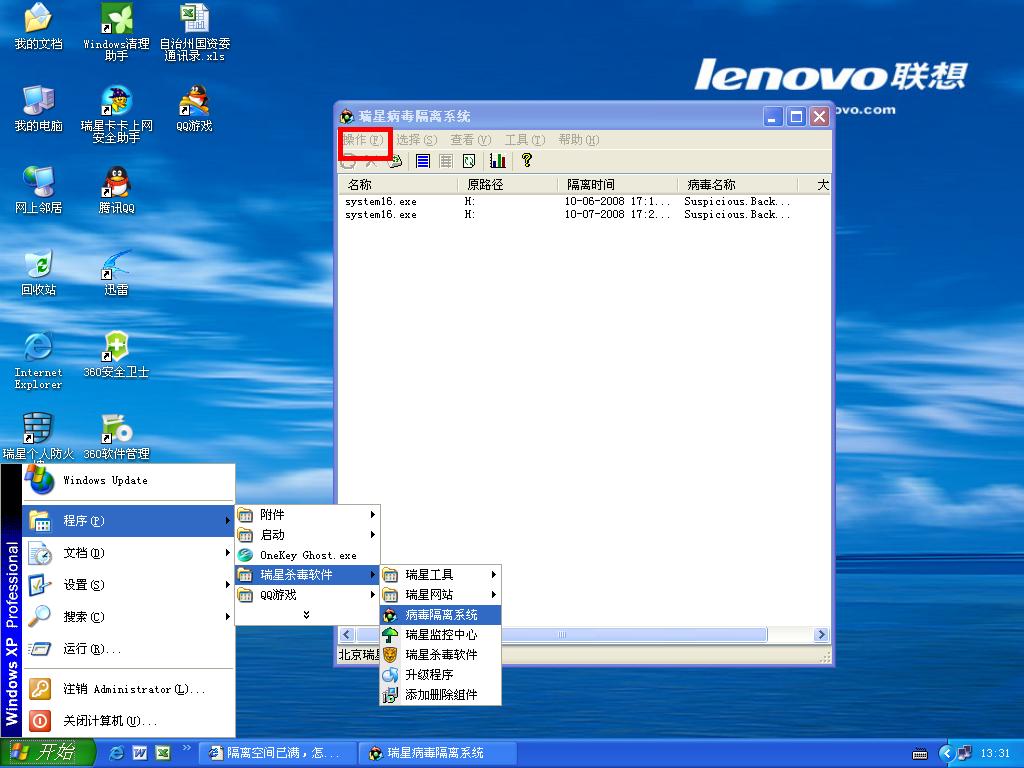Open the 帮助(H) menu
This screenshot has width=1024, height=768.
(x=579, y=140)
